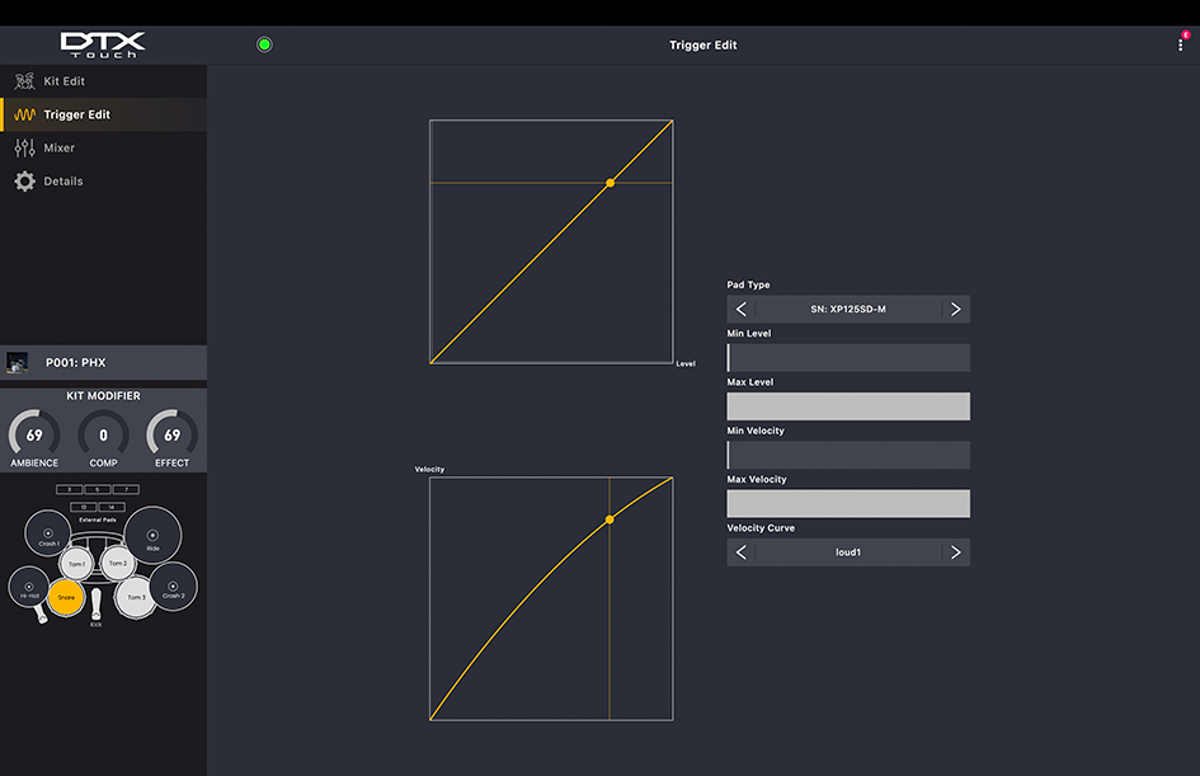Select the Hi-Hat pad

pyautogui.click(x=29, y=587)
